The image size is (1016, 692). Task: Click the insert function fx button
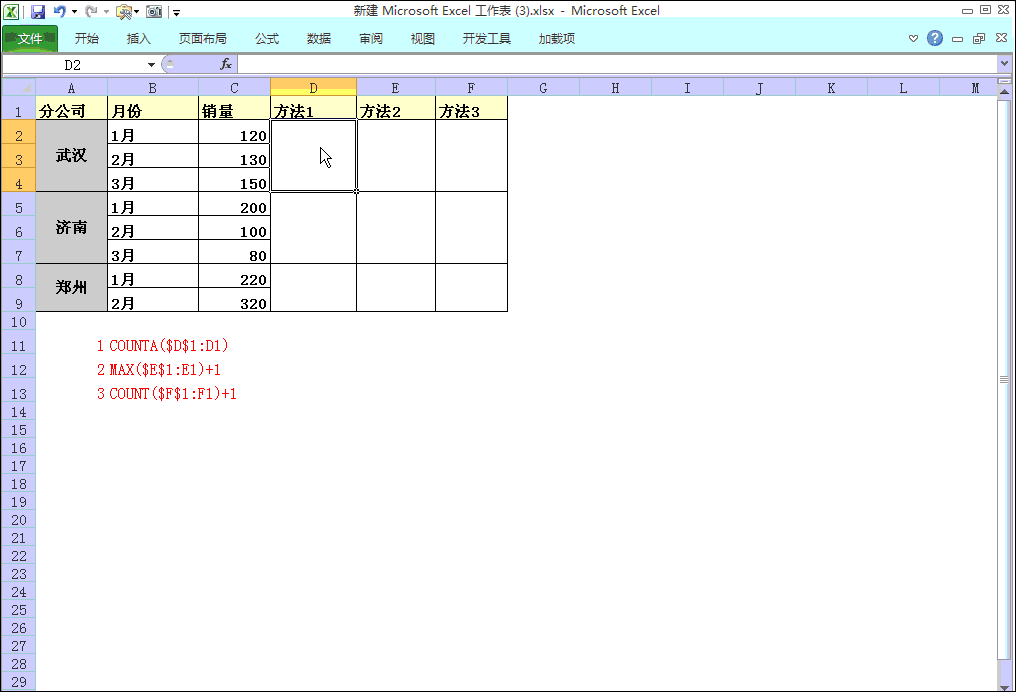pyautogui.click(x=225, y=64)
